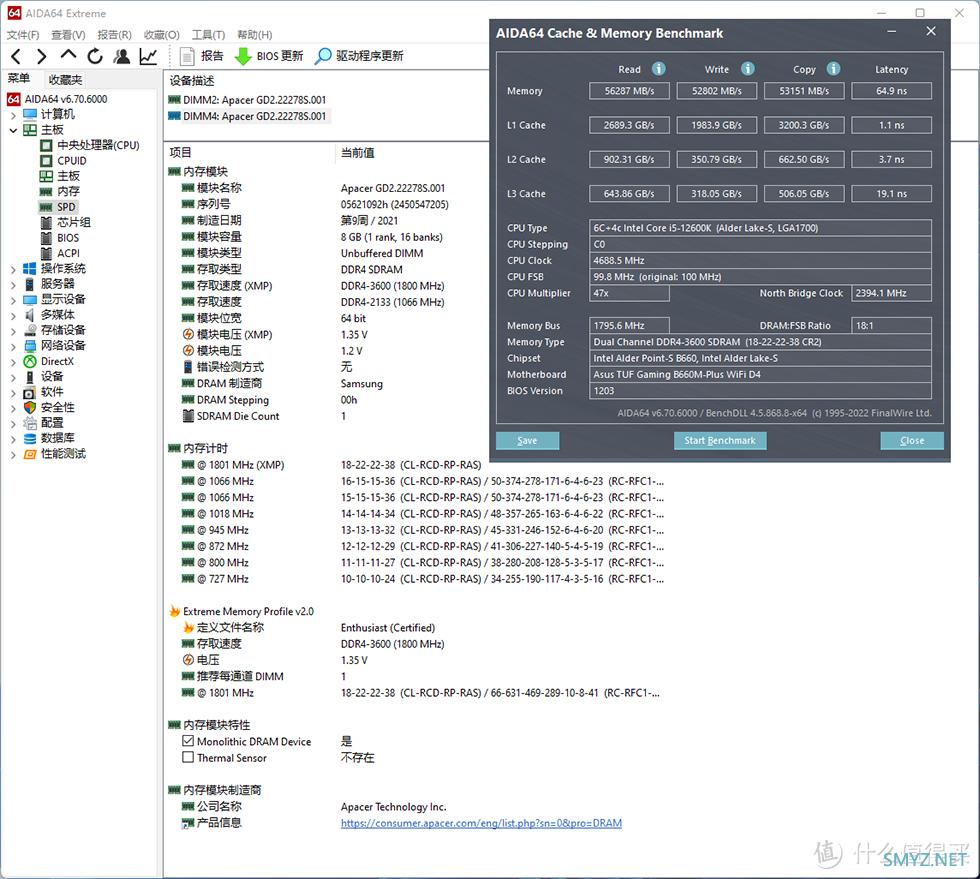Select the @ 1801 MHz (XMP) timing row
This screenshot has height=879, width=980.
[331, 465]
